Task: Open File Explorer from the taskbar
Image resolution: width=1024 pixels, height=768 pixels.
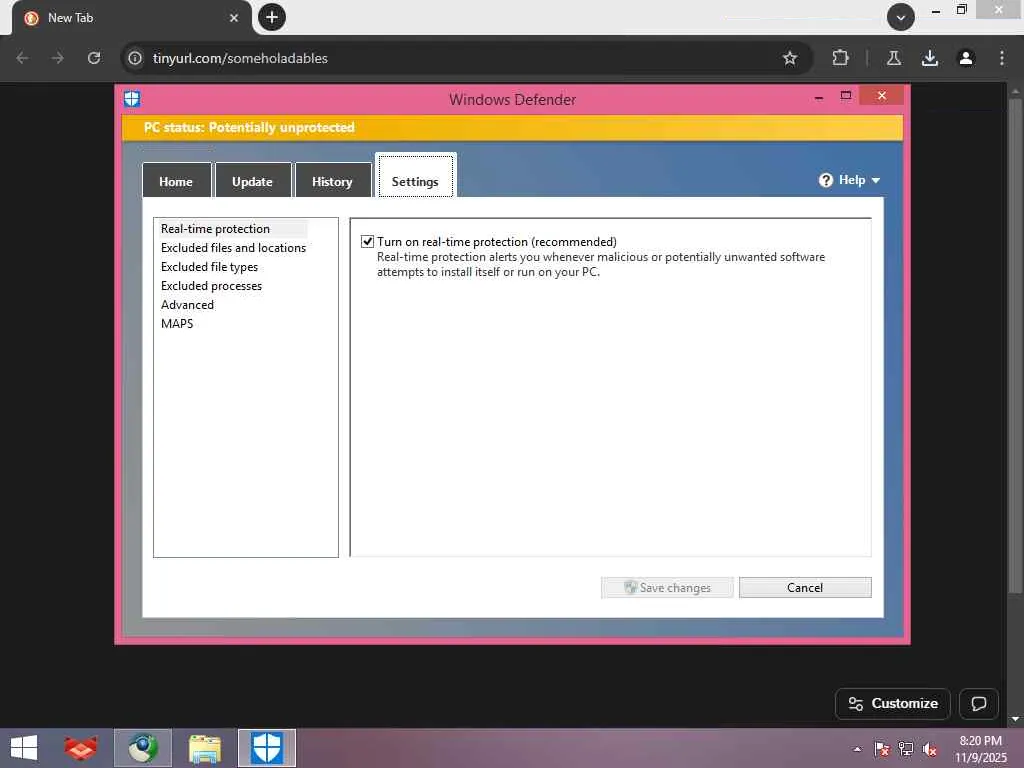Action: tap(205, 748)
